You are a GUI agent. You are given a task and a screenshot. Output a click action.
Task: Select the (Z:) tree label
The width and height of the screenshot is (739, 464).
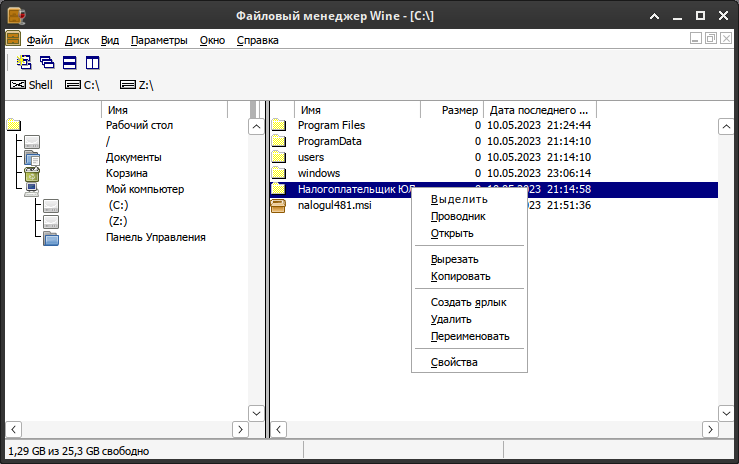click(x=118, y=221)
